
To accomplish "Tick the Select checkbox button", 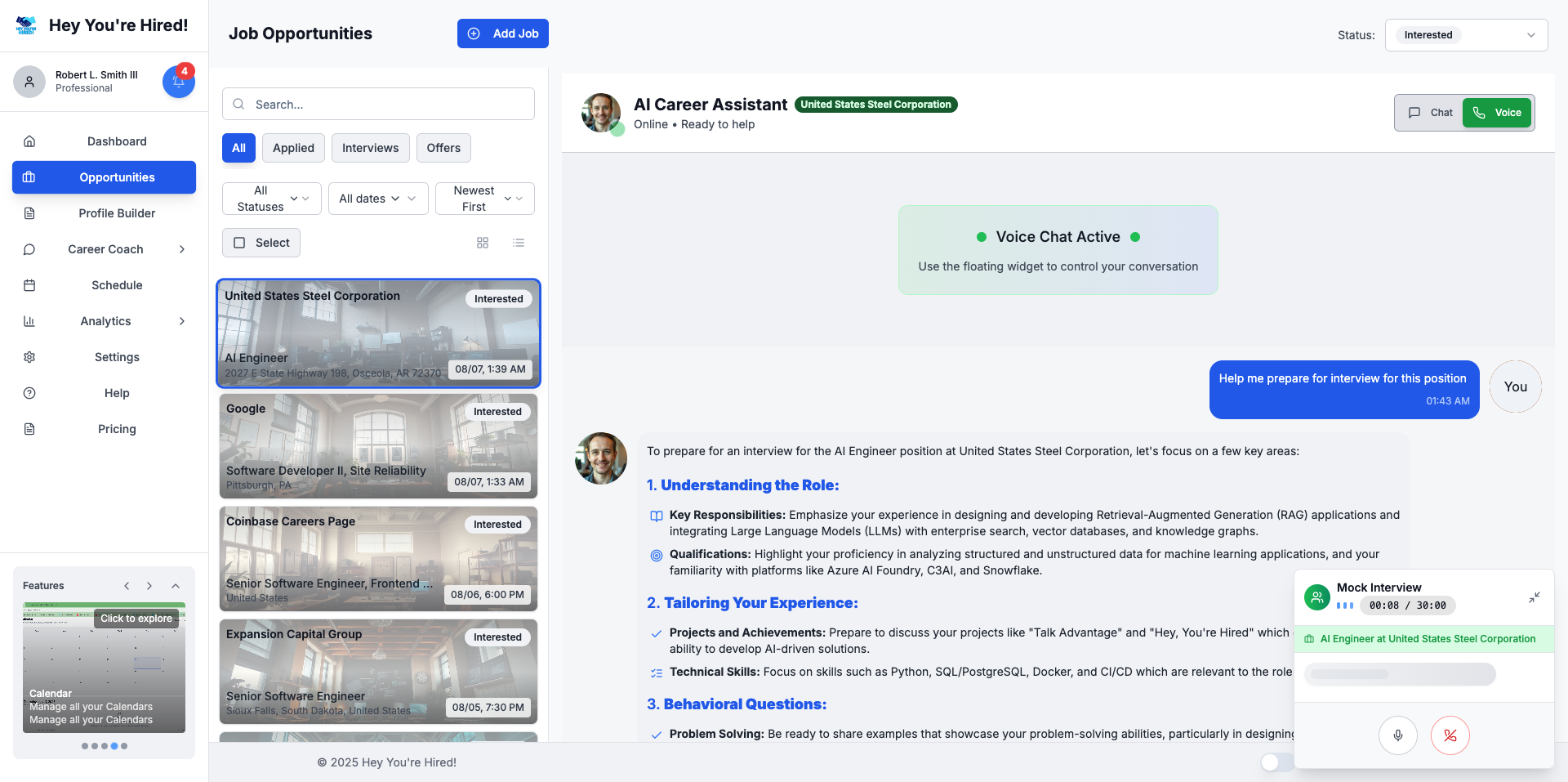I will (261, 243).
